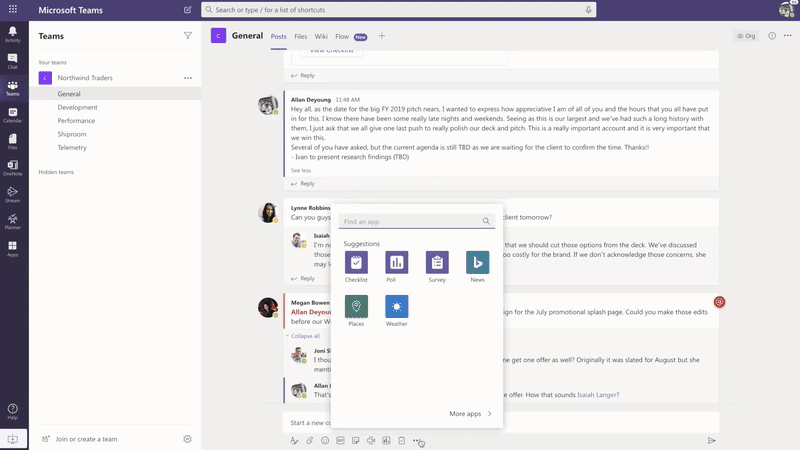This screenshot has width=800, height=450.
Task: Select the News app
Action: (478, 267)
